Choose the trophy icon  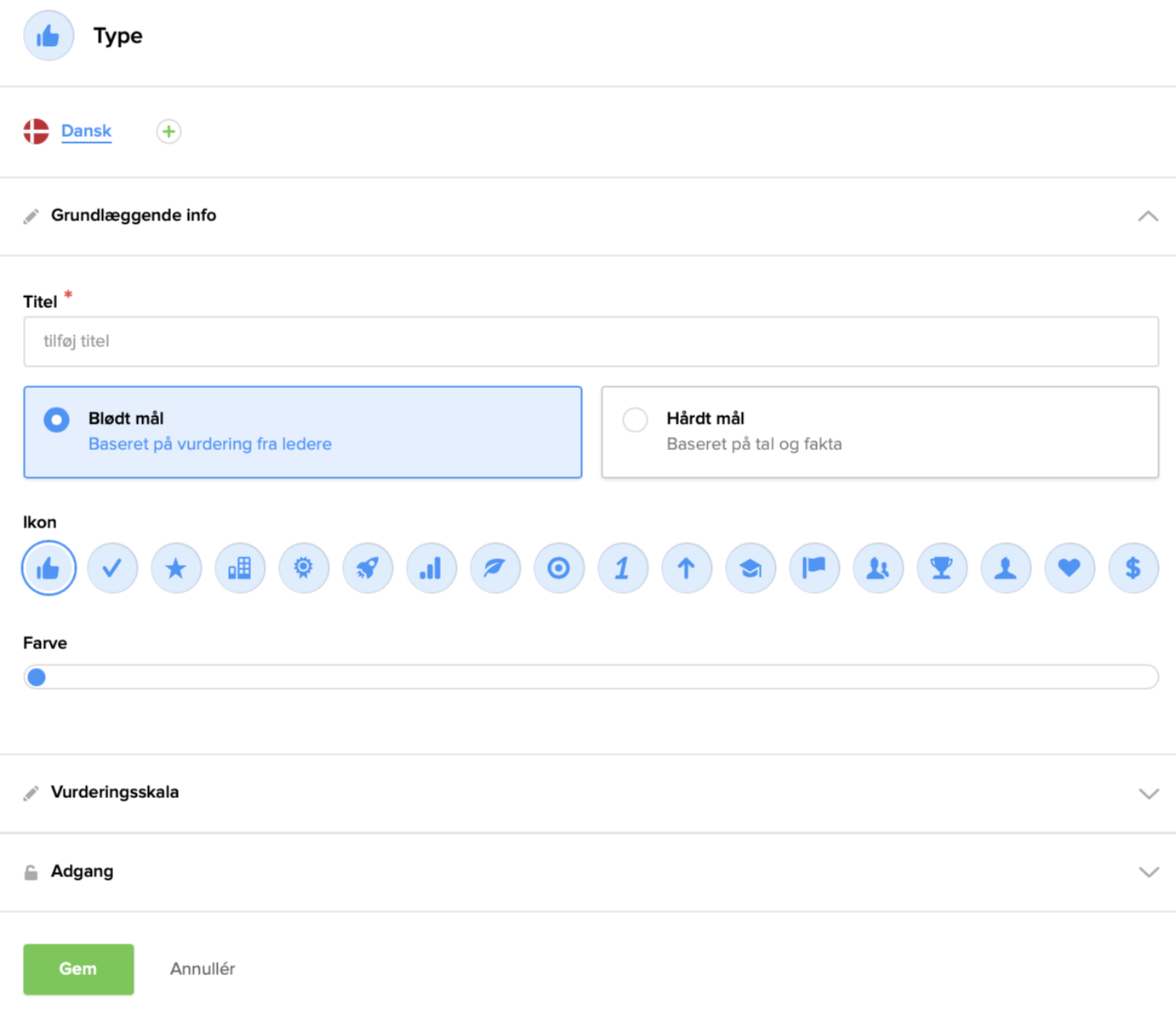point(941,568)
